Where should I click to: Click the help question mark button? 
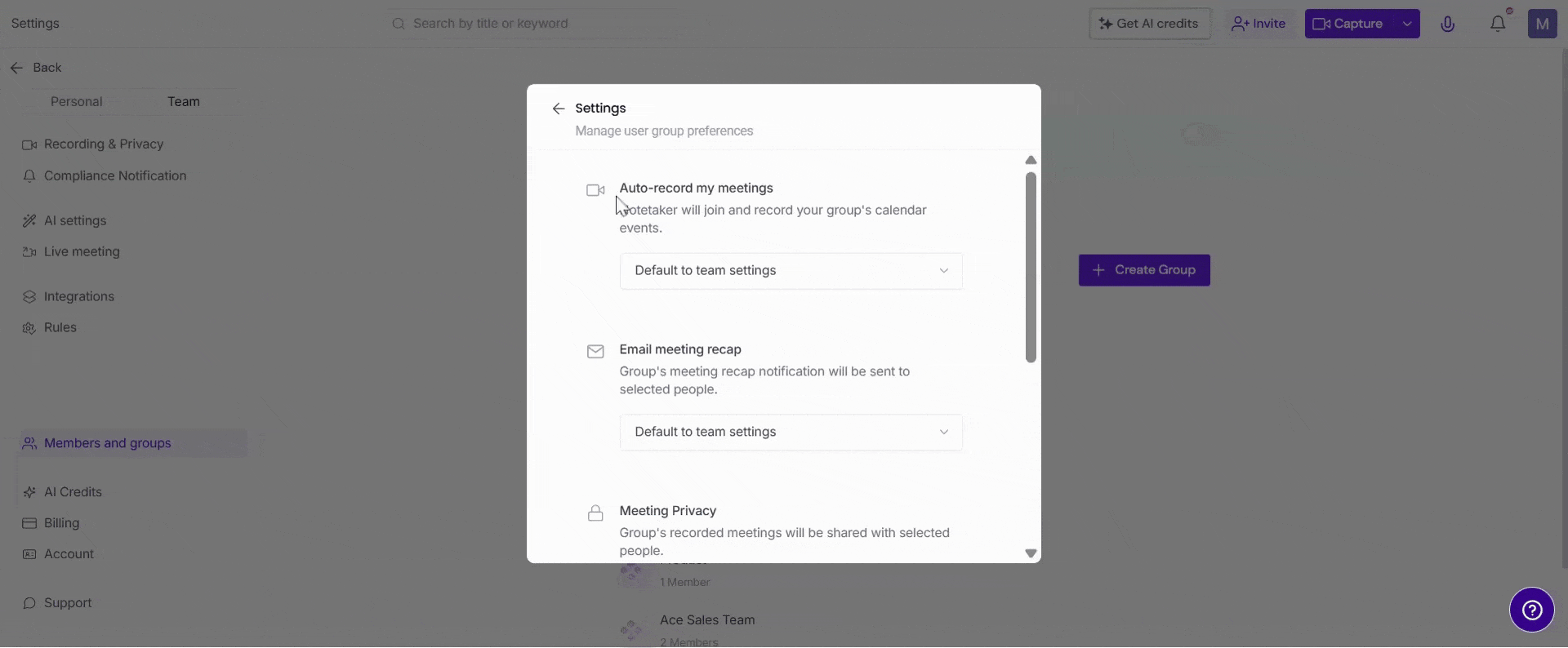click(x=1531, y=610)
